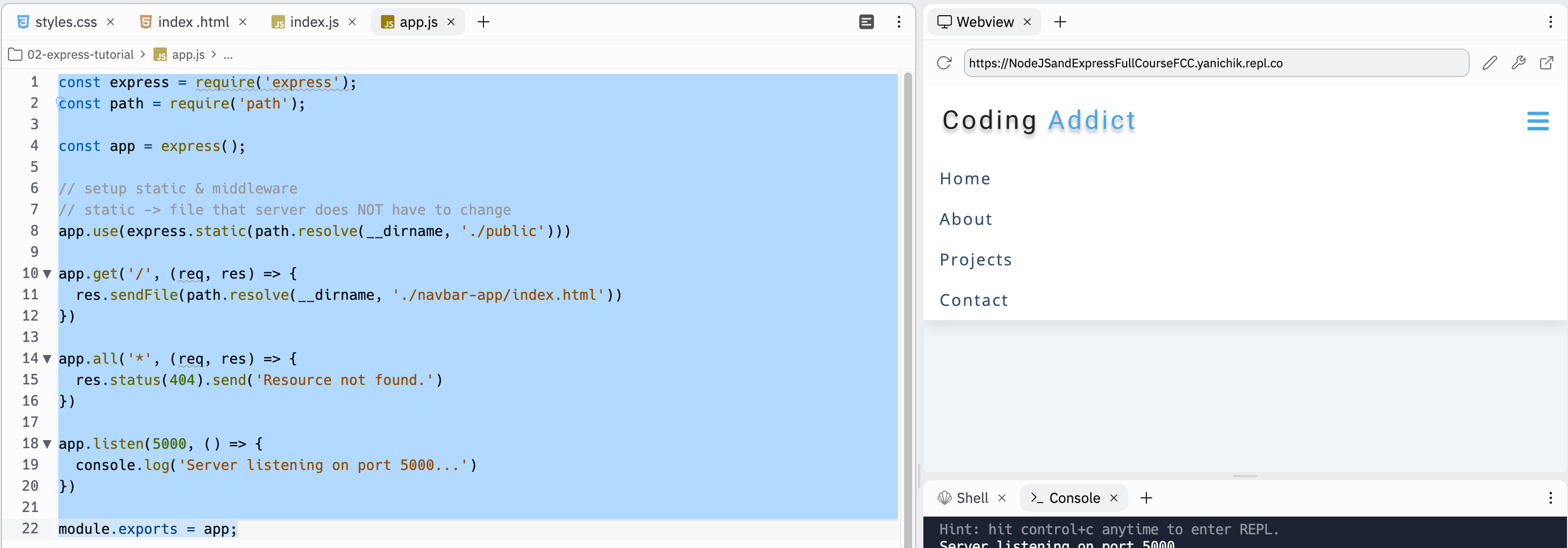This screenshot has height=548, width=1568.
Task: Add a new tab next to Webview
Action: coord(1060,22)
